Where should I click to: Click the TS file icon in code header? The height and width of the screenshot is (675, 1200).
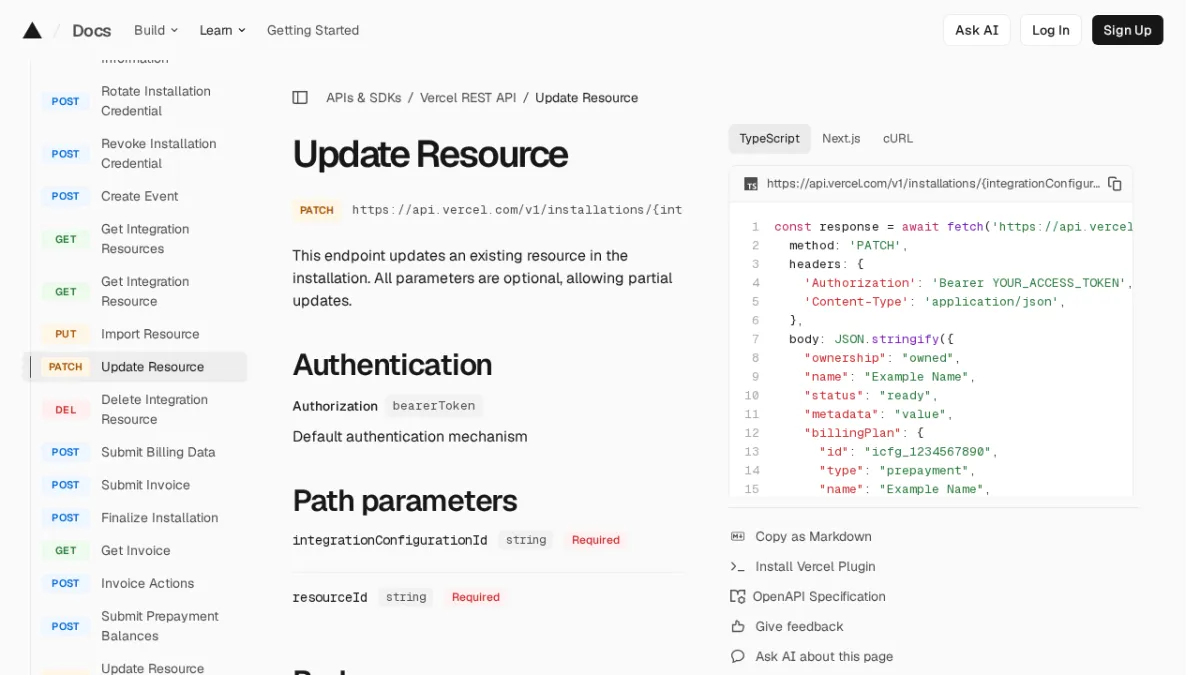pos(751,184)
